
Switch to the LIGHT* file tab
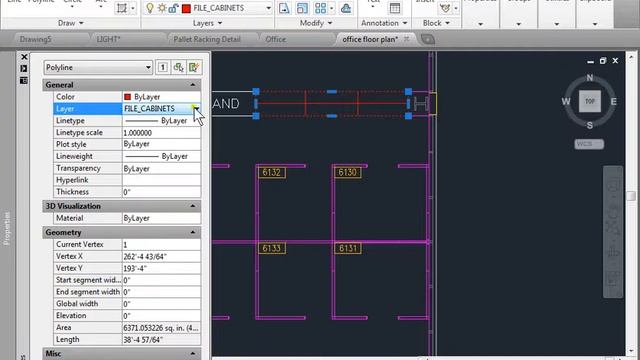pos(108,39)
